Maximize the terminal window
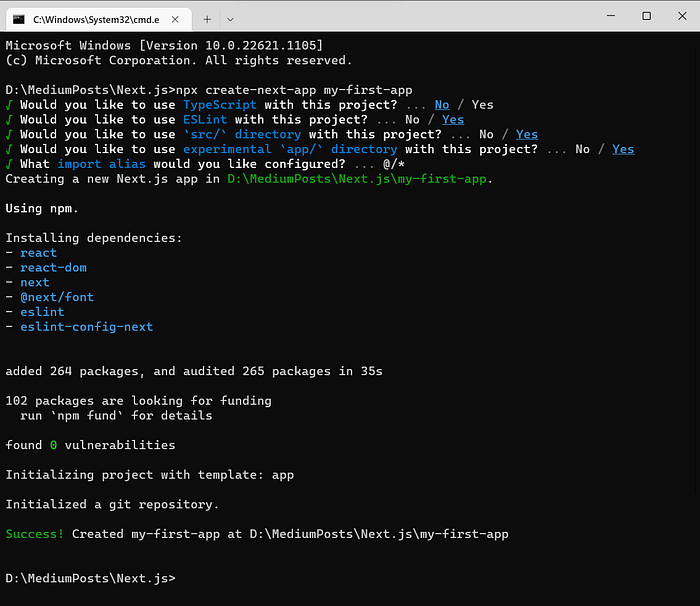700x606 pixels. pos(646,16)
